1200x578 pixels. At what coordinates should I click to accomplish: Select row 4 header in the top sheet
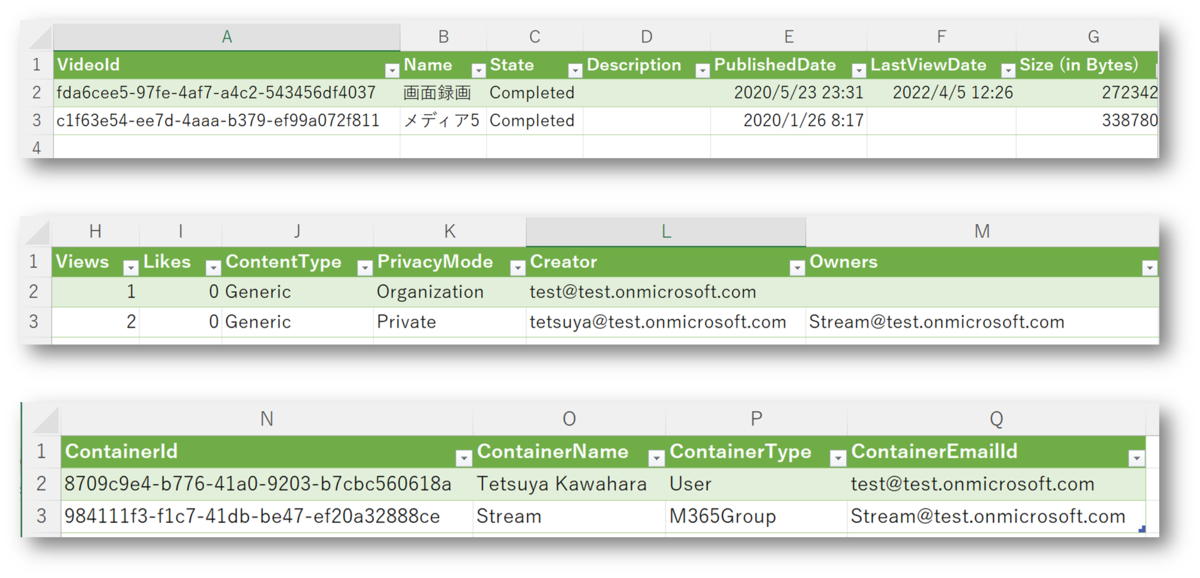(37, 147)
